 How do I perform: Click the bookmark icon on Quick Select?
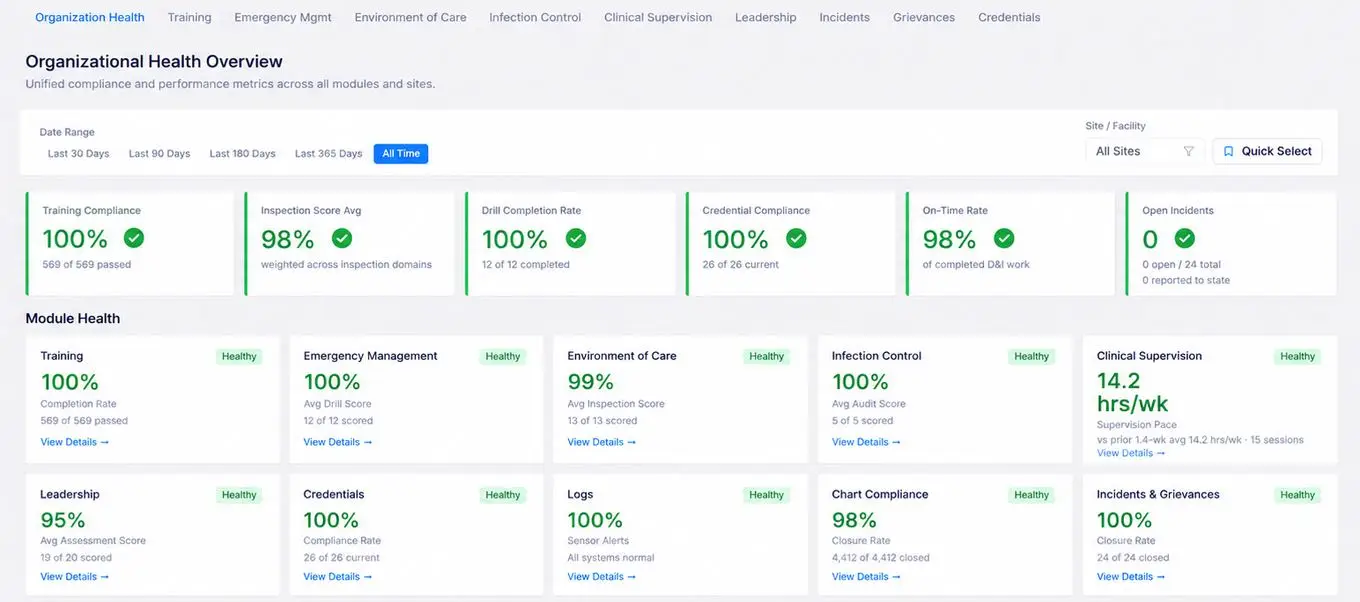1229,151
